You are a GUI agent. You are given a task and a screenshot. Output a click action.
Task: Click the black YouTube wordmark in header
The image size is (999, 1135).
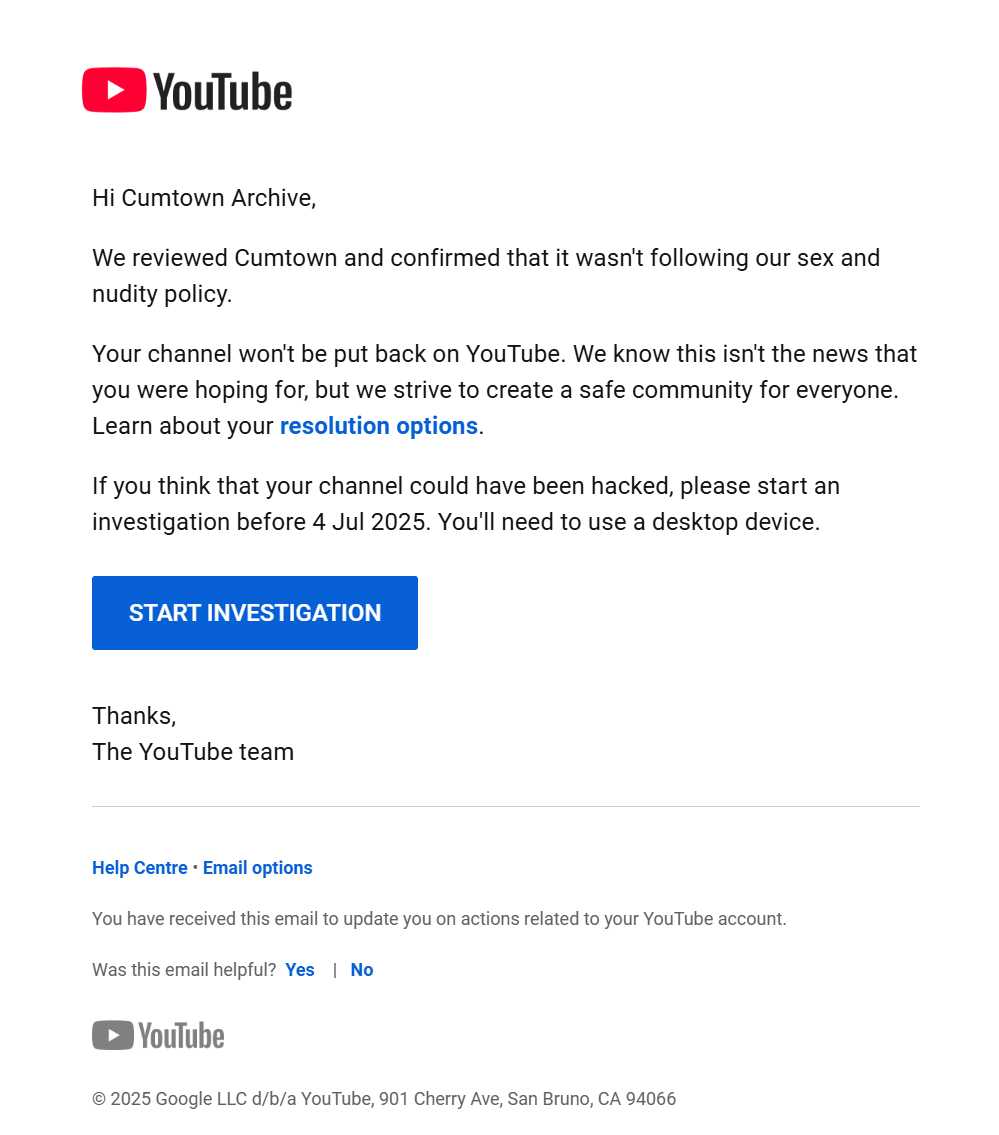pos(223,92)
